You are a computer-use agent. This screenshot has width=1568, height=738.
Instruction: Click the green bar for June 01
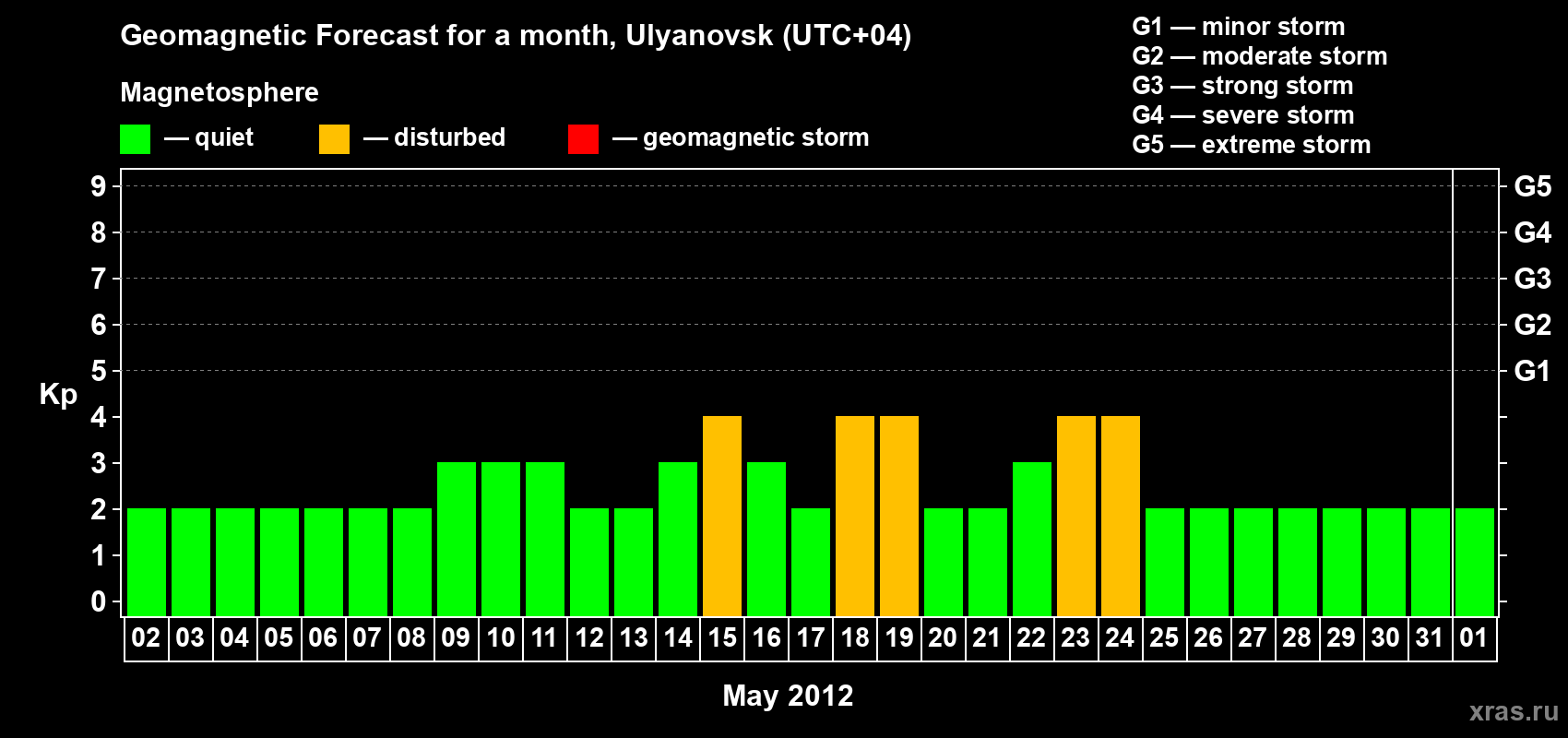click(1475, 562)
